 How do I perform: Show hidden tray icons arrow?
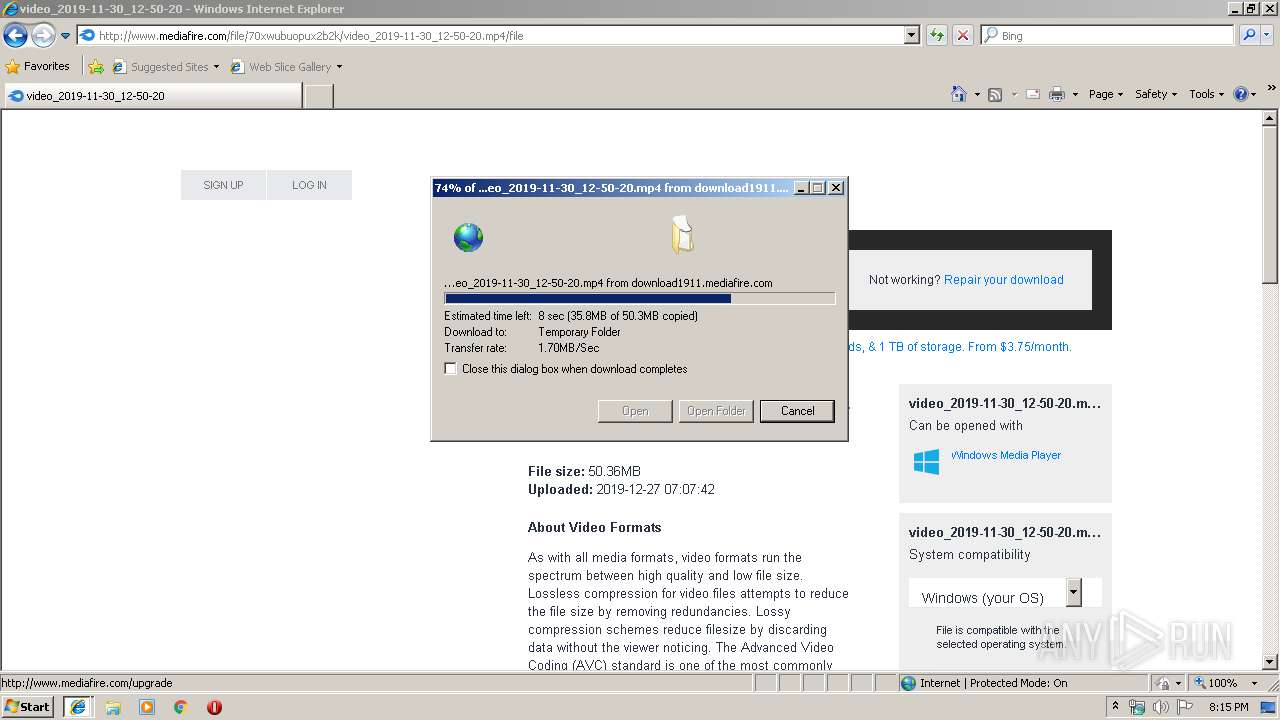[1116, 707]
